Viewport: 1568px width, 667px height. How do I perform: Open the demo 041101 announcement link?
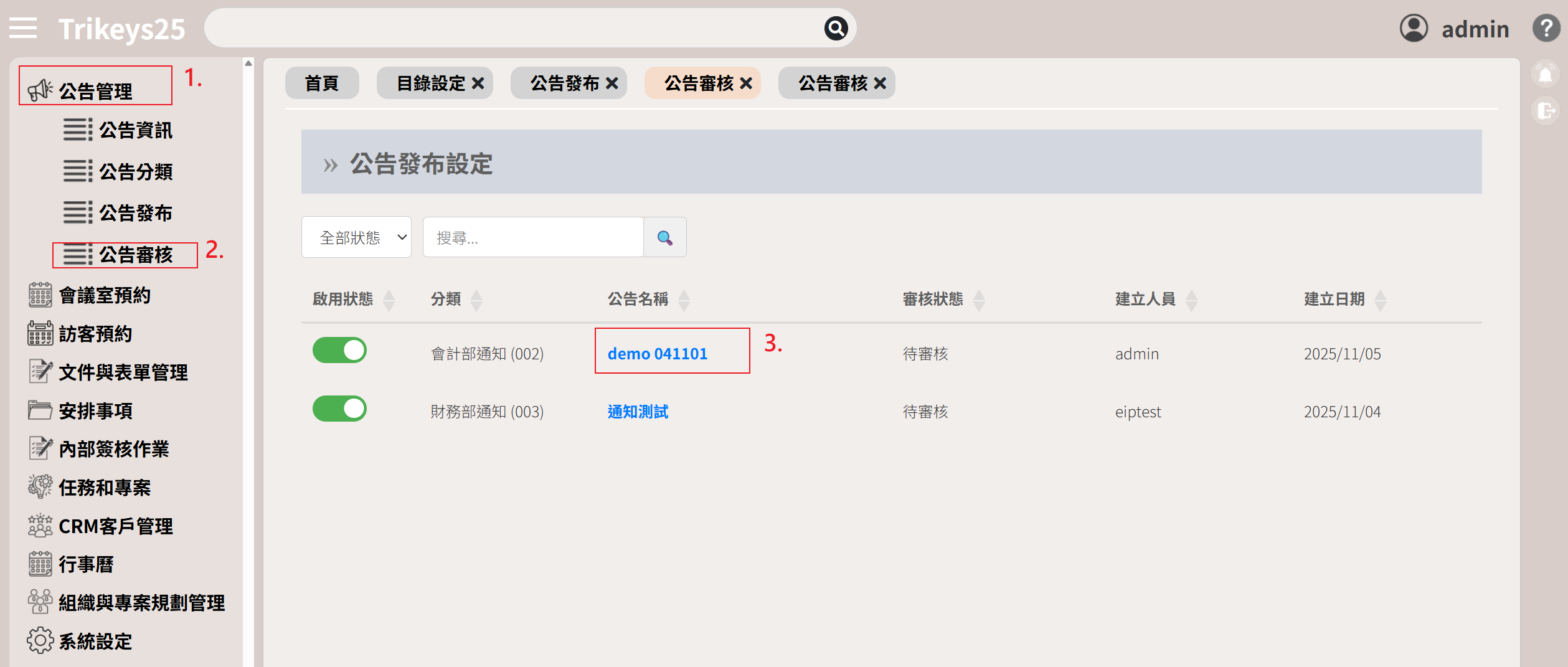coord(657,354)
